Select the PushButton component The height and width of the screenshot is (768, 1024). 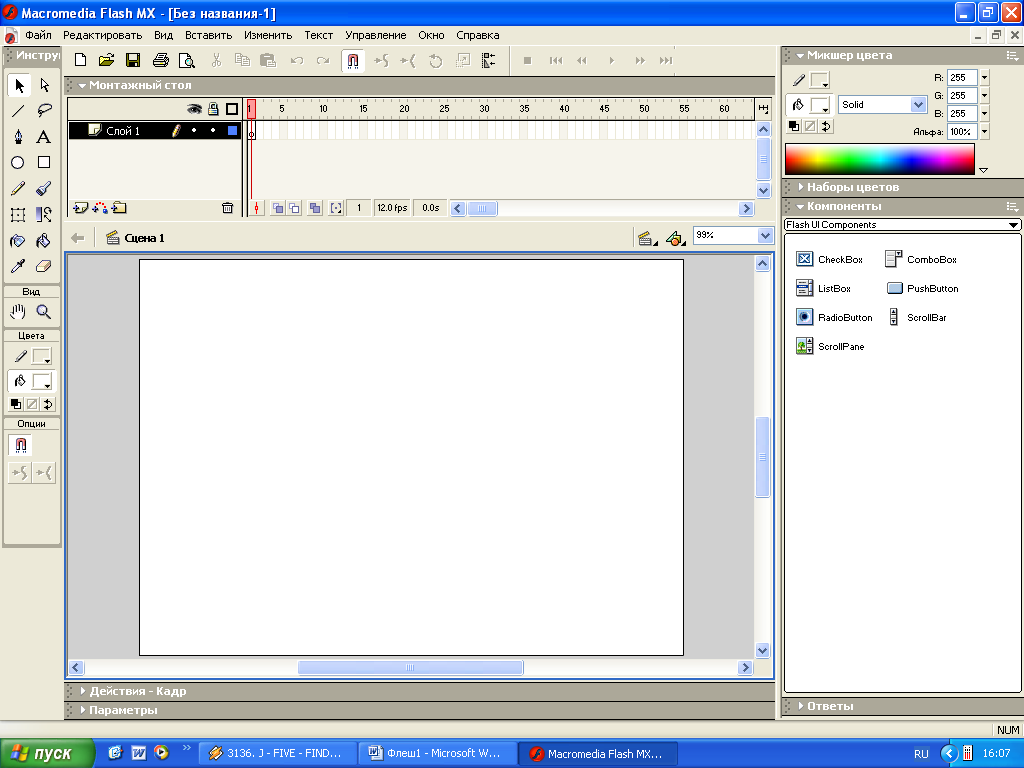click(x=923, y=289)
